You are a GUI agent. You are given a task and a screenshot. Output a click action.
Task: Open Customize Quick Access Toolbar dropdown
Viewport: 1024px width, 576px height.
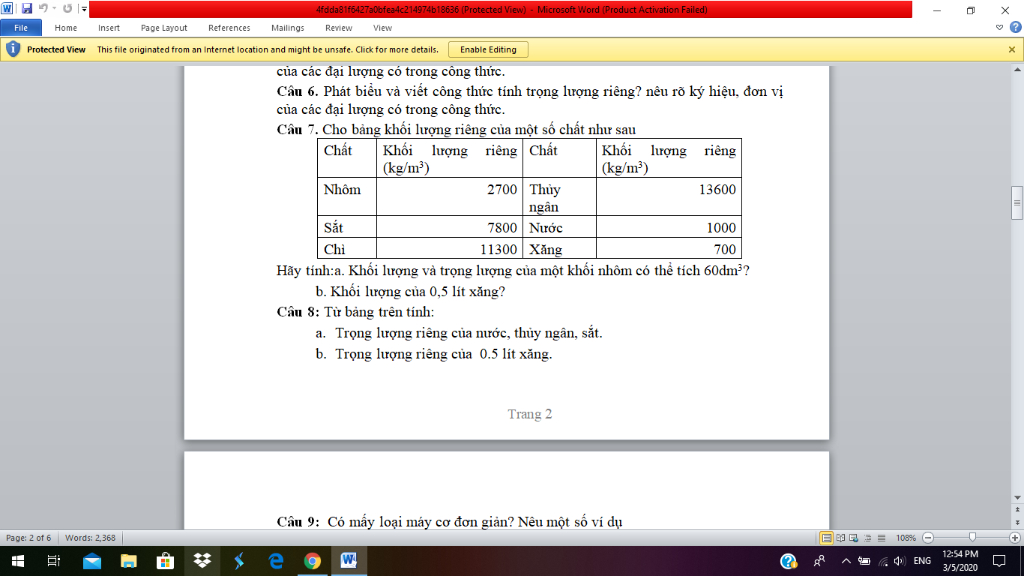click(x=84, y=9)
